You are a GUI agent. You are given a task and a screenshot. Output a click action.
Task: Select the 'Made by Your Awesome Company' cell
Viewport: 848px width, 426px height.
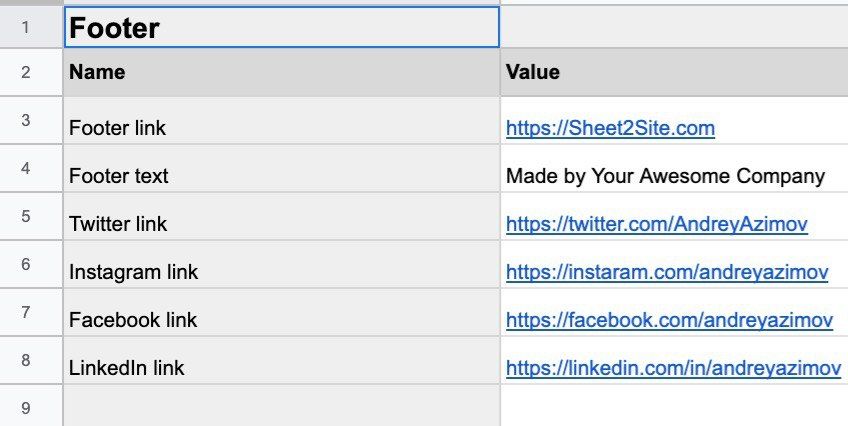pyautogui.click(x=665, y=176)
